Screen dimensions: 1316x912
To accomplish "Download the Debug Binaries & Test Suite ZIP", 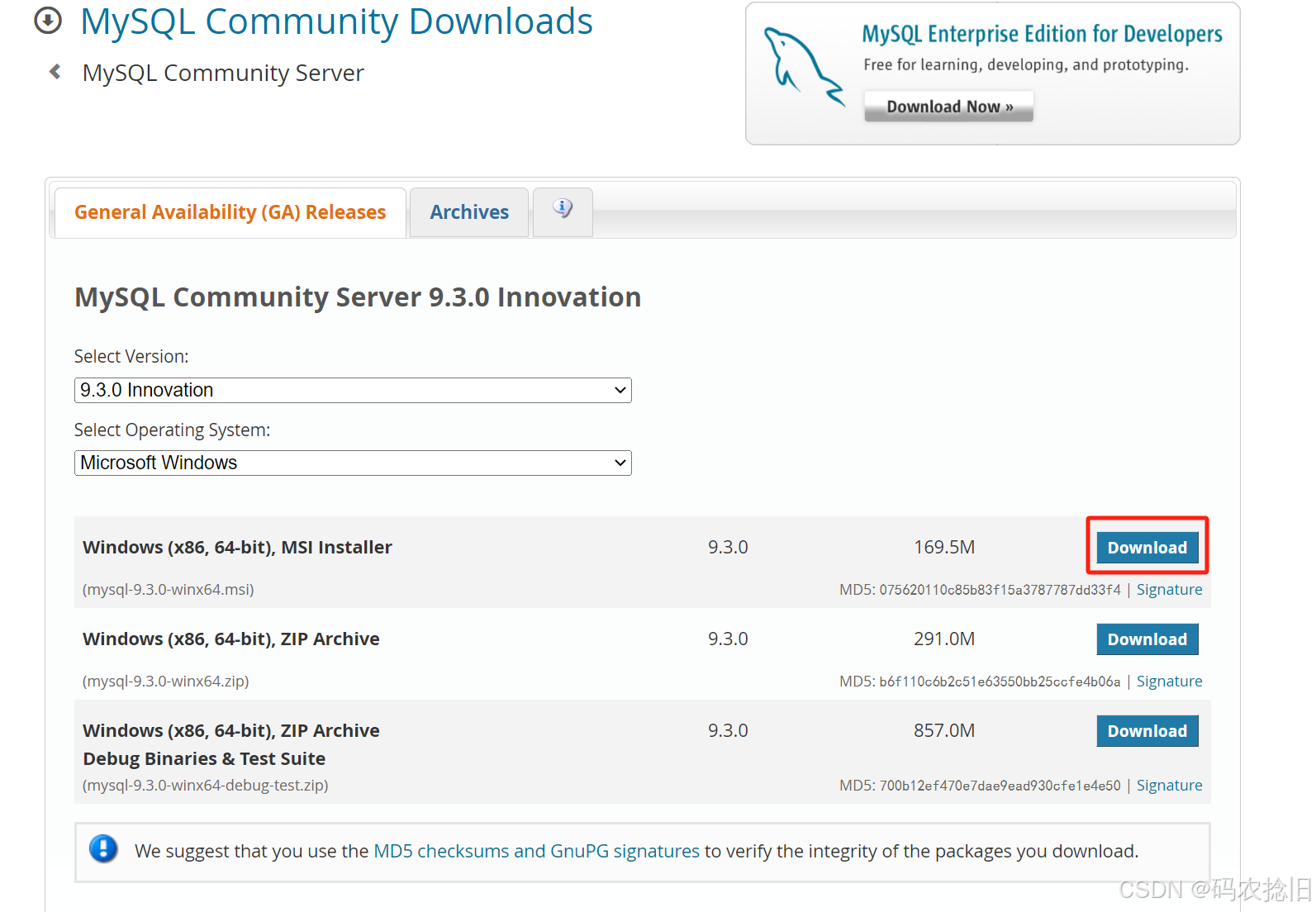I will pyautogui.click(x=1147, y=731).
